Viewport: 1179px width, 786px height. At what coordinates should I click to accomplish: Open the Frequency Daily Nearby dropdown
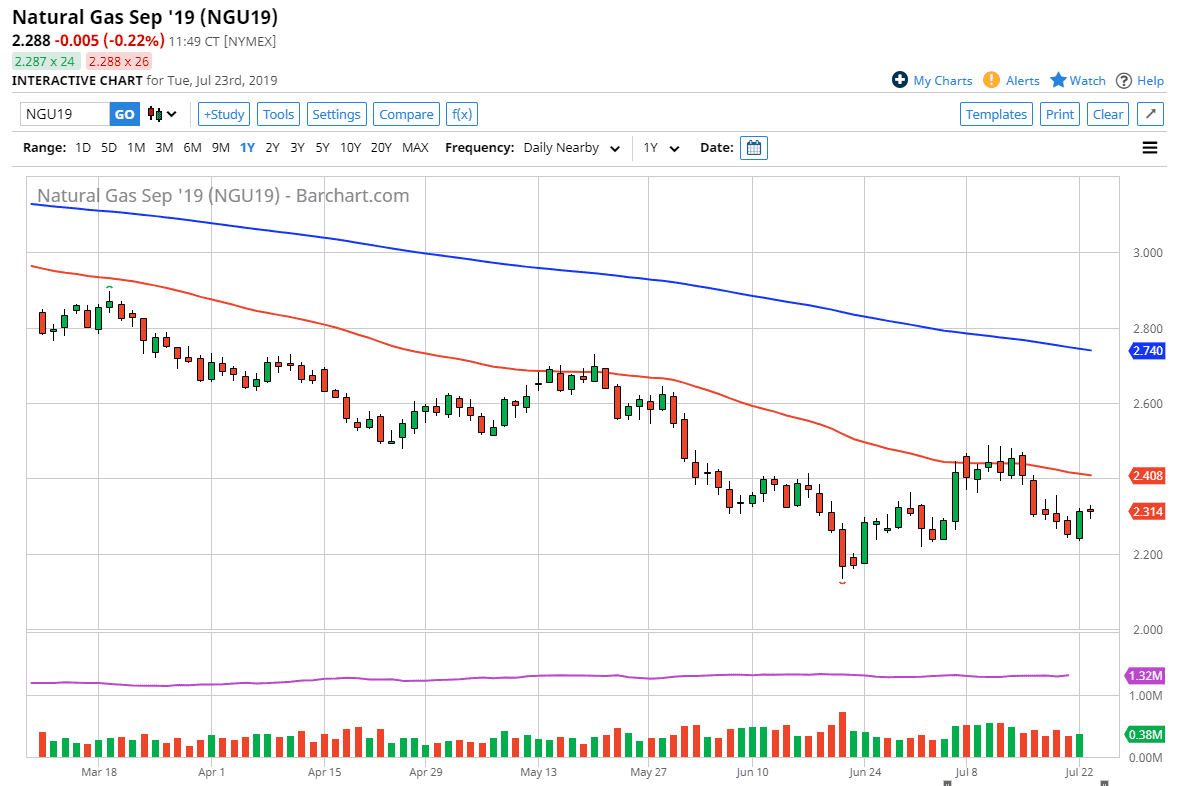(571, 148)
